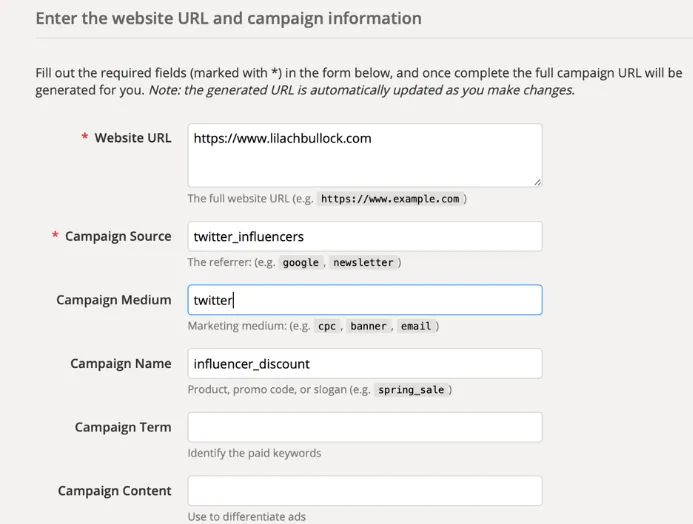The height and width of the screenshot is (524, 693).
Task: Click the 'newsletter' referrer example
Action: point(364,263)
